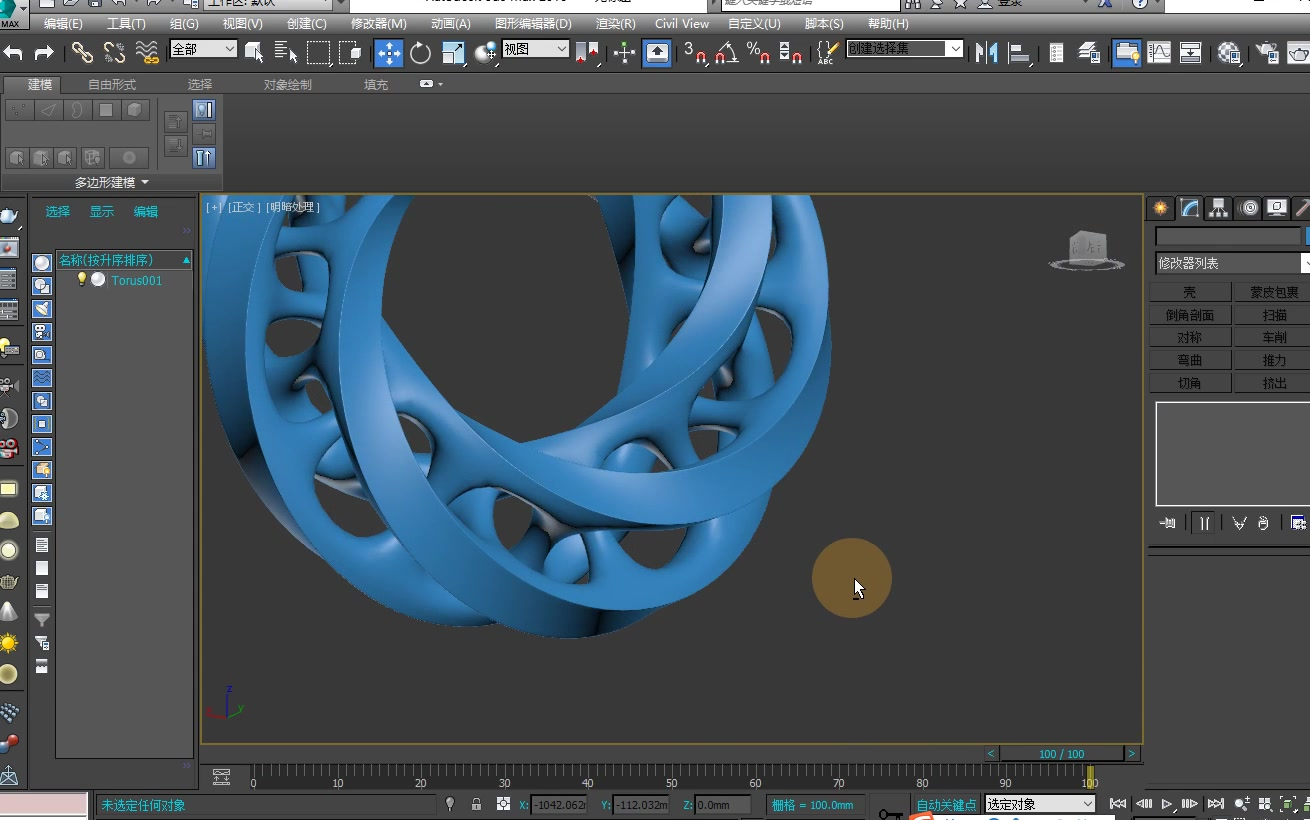
Task: Switch to the Hierarchy panel icon
Action: (1218, 208)
